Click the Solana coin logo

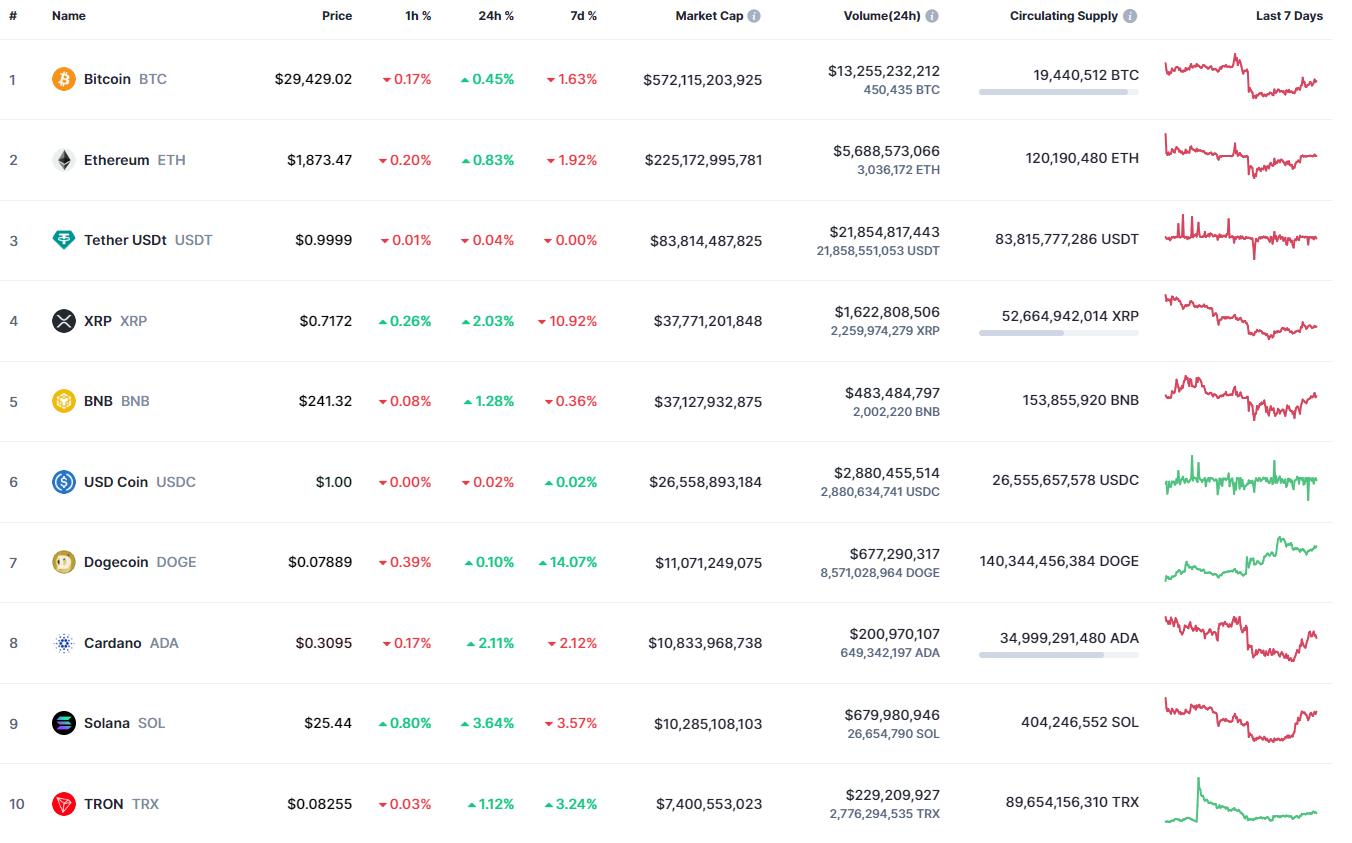[63, 723]
